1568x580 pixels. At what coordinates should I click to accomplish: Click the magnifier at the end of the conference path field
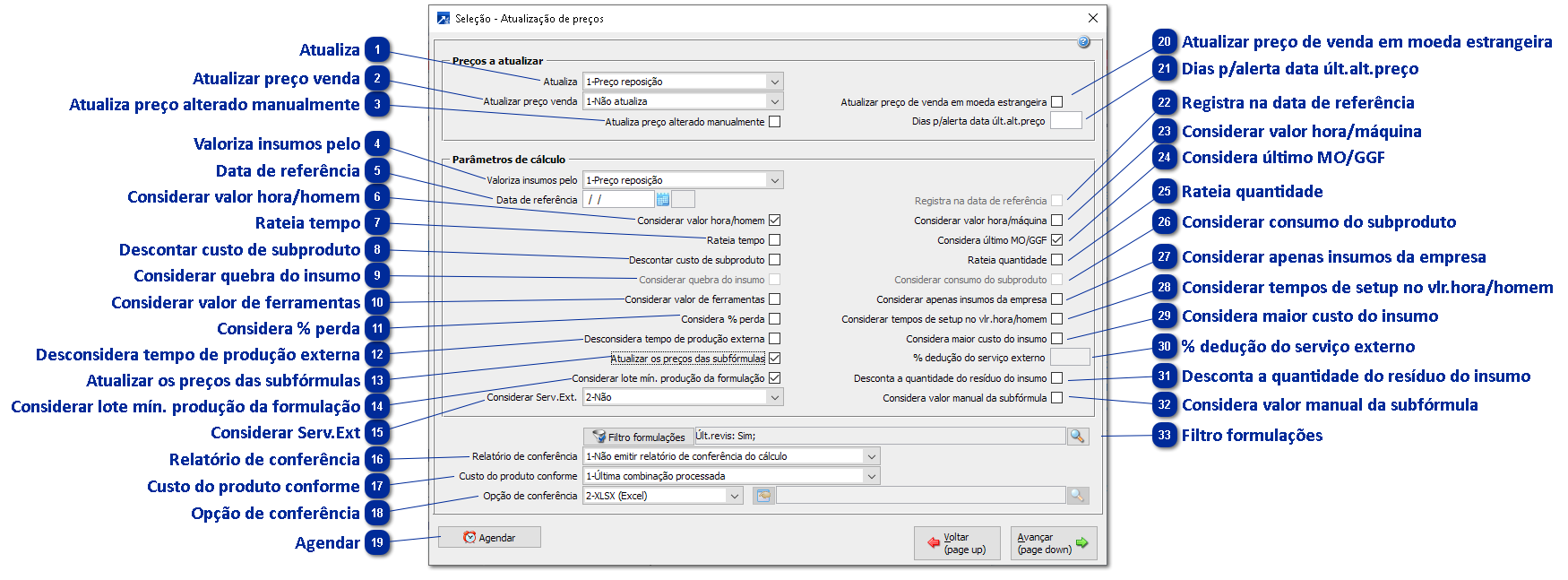1077,496
